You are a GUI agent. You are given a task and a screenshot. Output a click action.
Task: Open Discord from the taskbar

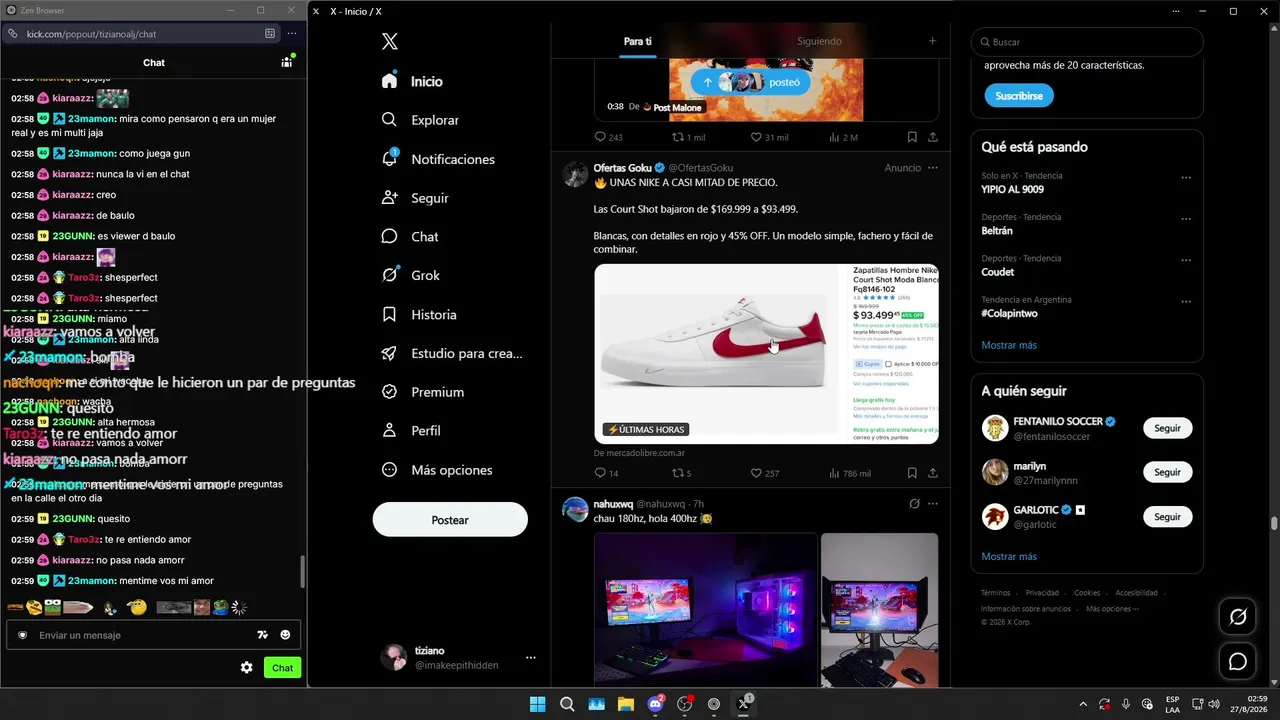click(x=656, y=704)
